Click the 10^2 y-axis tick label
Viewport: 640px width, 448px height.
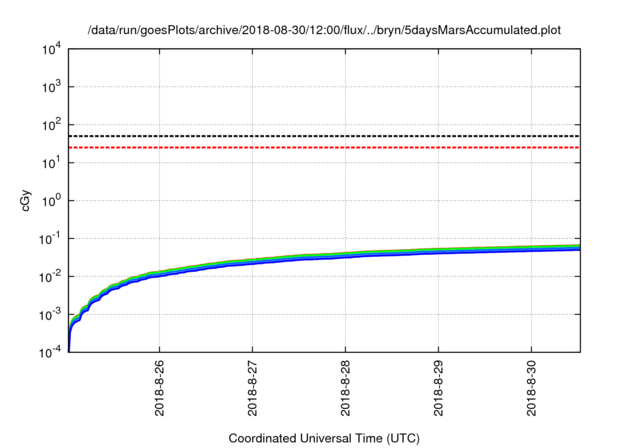tap(51, 125)
